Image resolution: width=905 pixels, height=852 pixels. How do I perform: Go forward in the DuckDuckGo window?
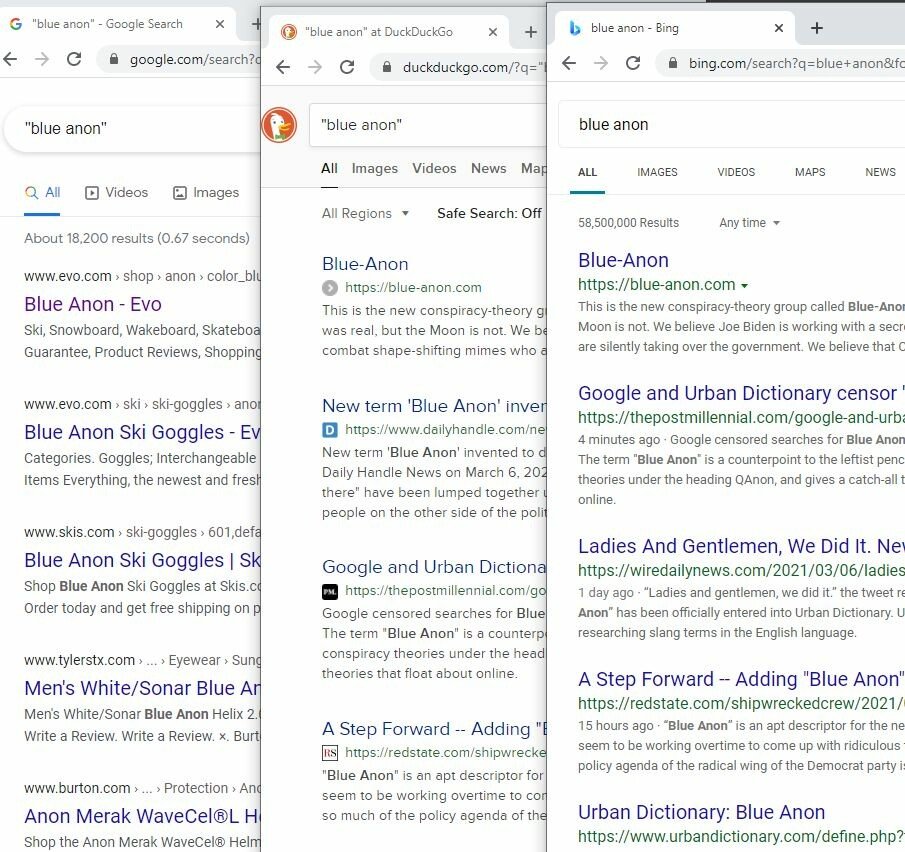click(315, 67)
